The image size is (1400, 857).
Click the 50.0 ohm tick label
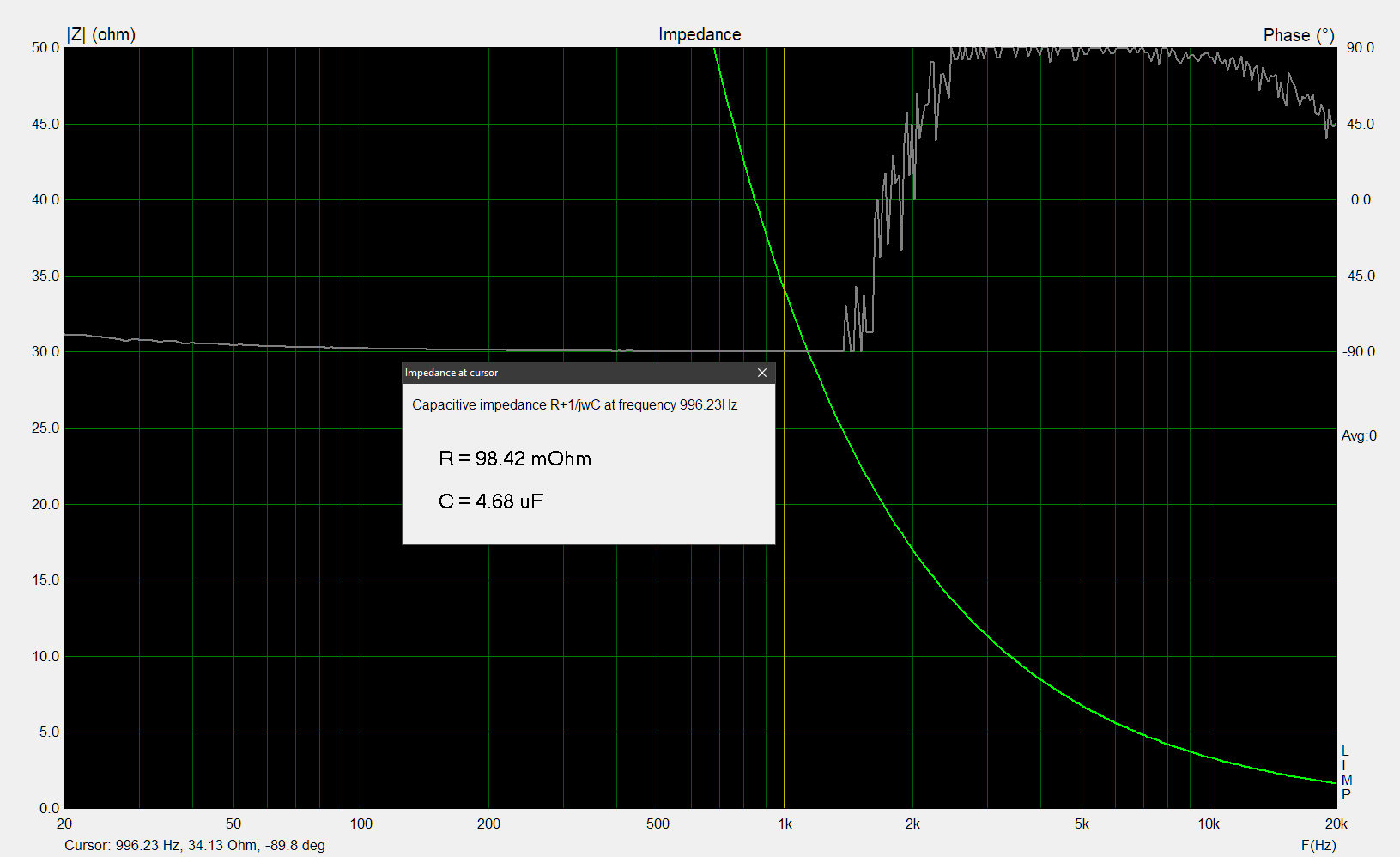45,48
